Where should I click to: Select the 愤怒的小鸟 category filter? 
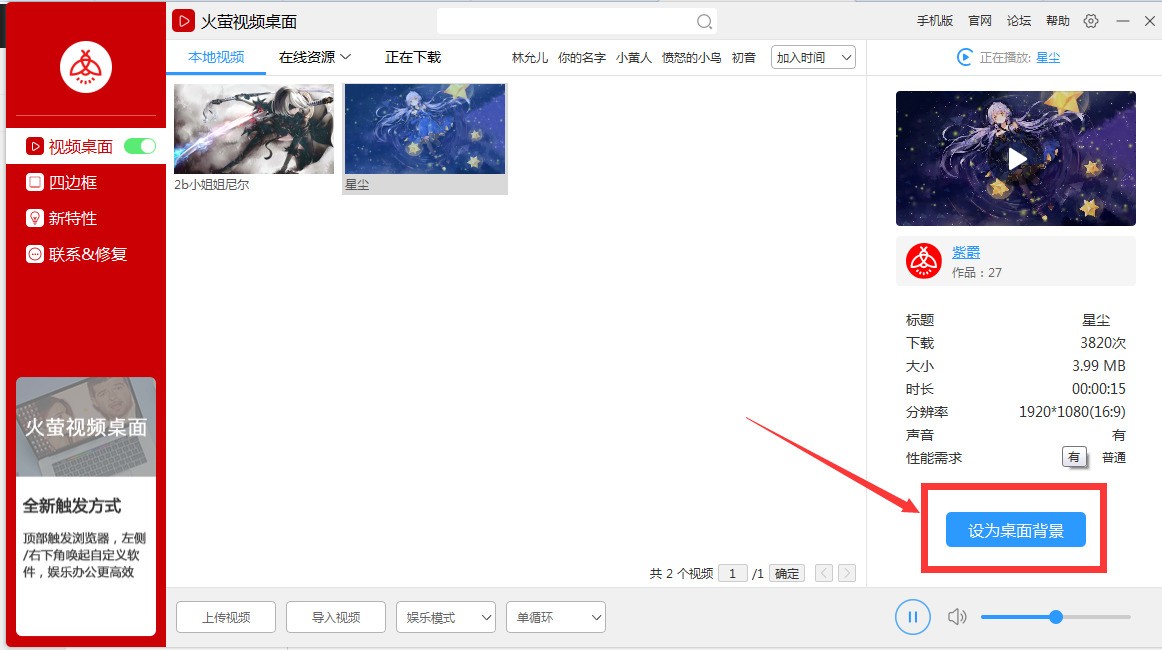689,57
